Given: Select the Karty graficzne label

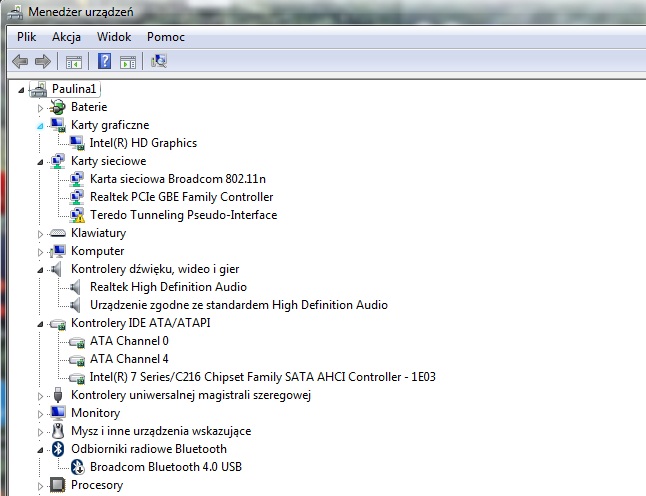Looking at the screenshot, I should coord(110,125).
